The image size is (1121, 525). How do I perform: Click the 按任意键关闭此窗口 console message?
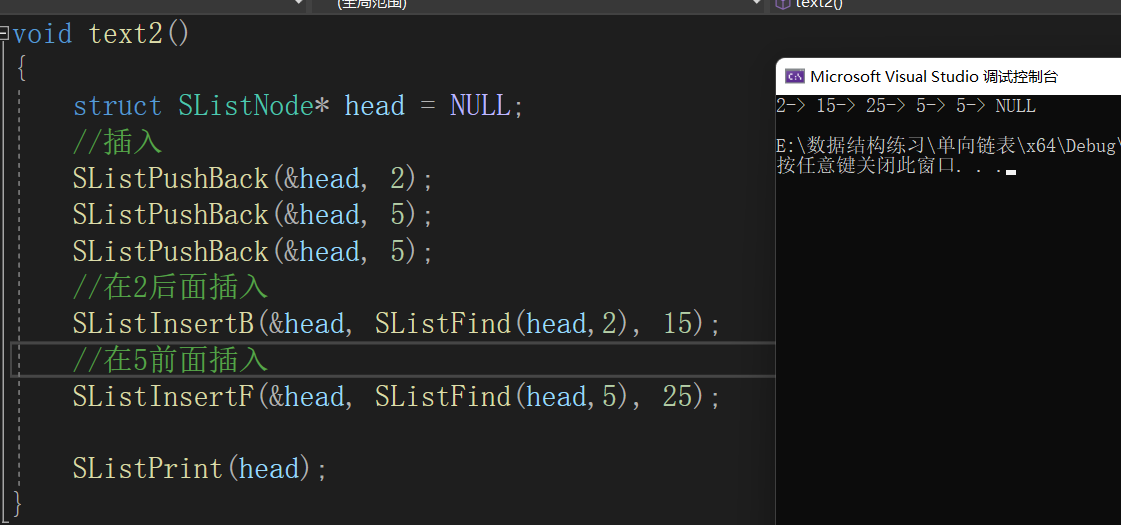click(x=889, y=166)
